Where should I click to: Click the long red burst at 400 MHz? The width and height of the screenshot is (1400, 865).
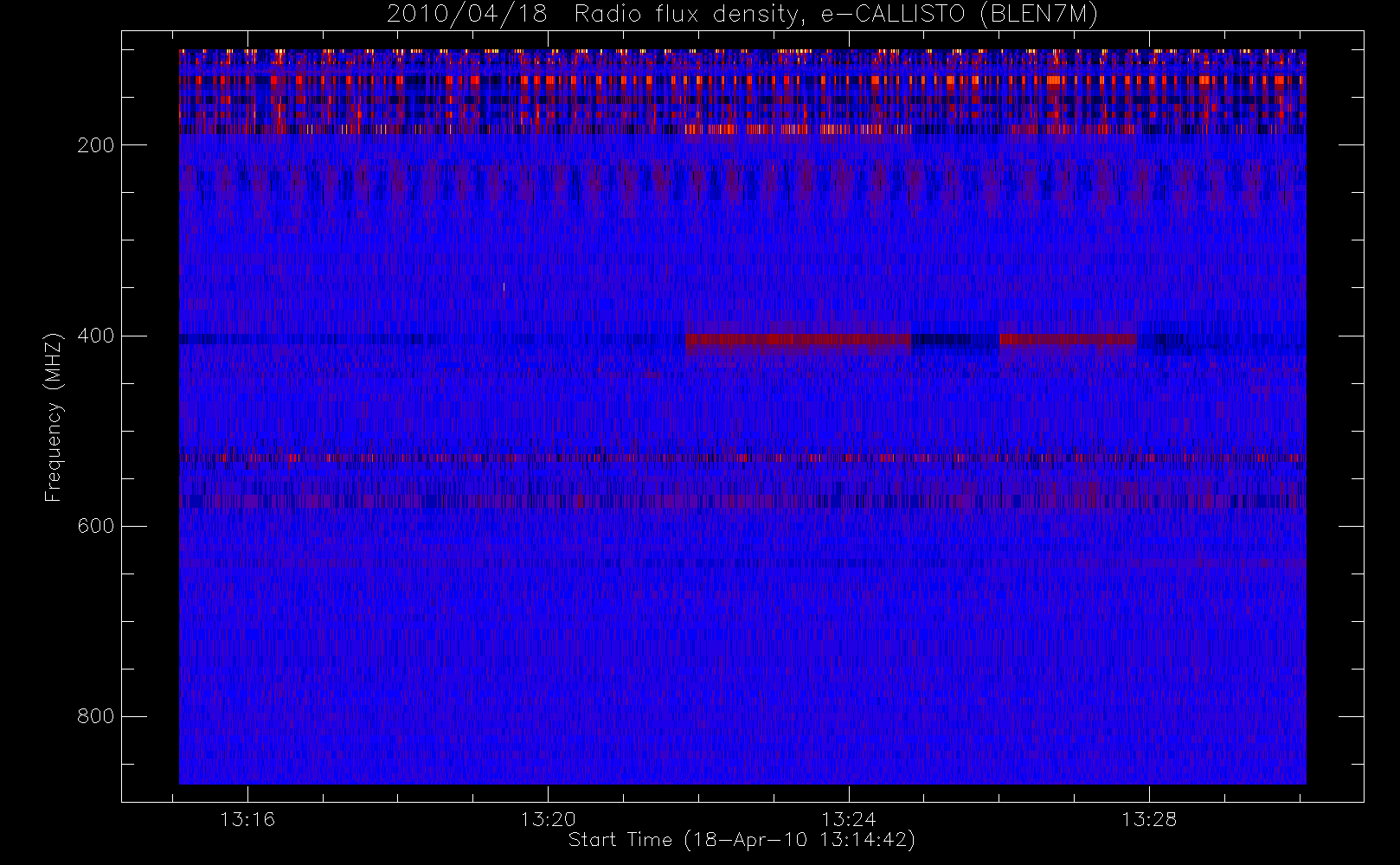tap(798, 340)
